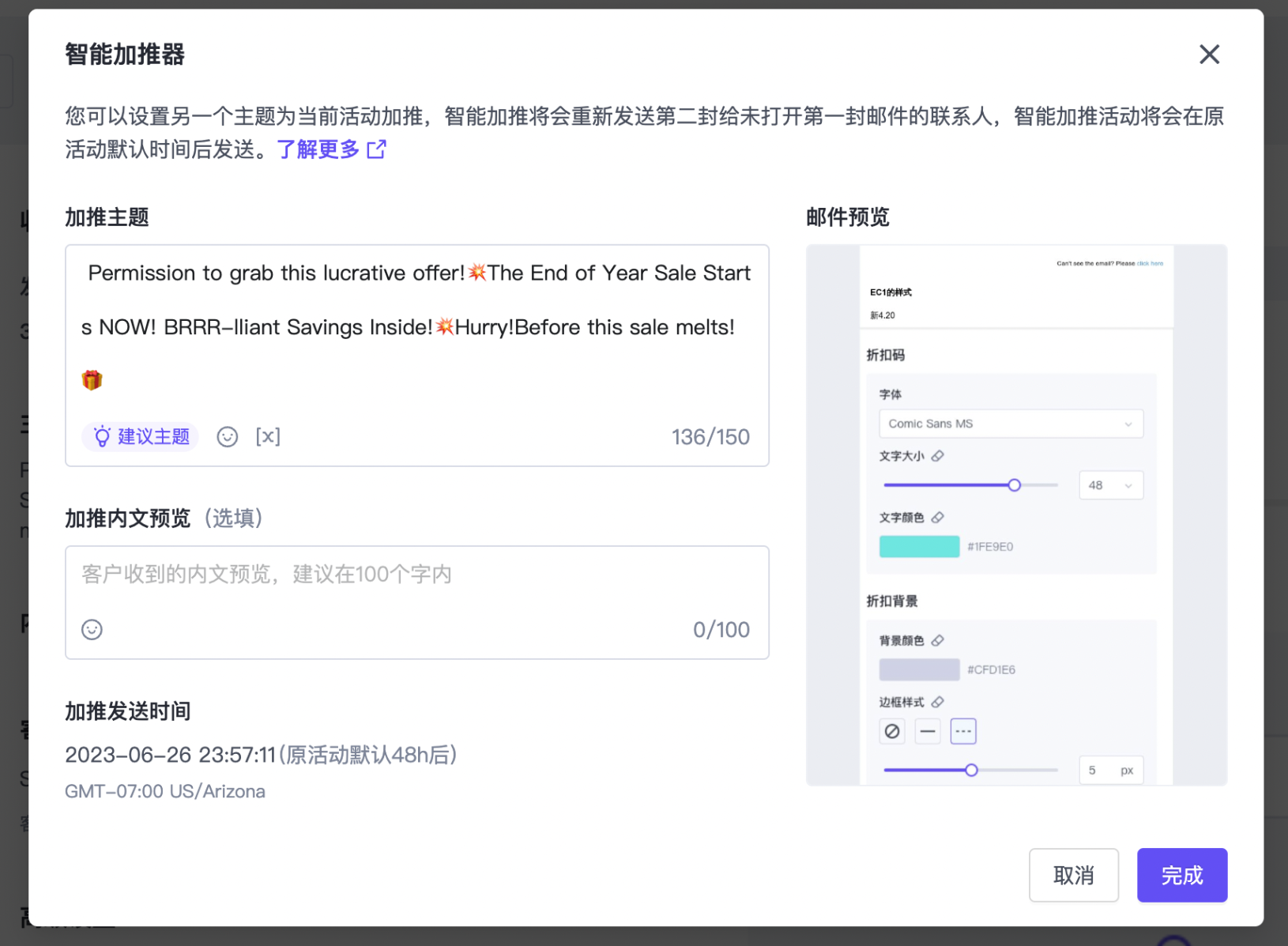Image resolution: width=1288 pixels, height=946 pixels.
Task: Close the 智能加推器 dialog
Action: (x=1209, y=55)
